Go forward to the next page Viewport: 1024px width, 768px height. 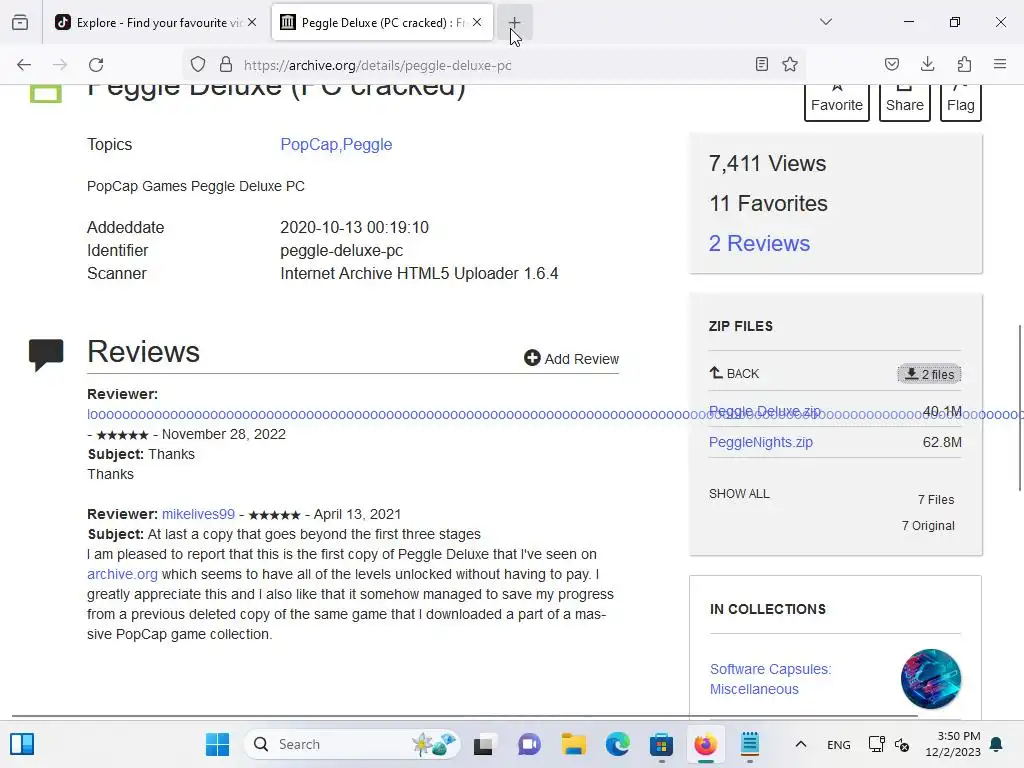tap(60, 64)
